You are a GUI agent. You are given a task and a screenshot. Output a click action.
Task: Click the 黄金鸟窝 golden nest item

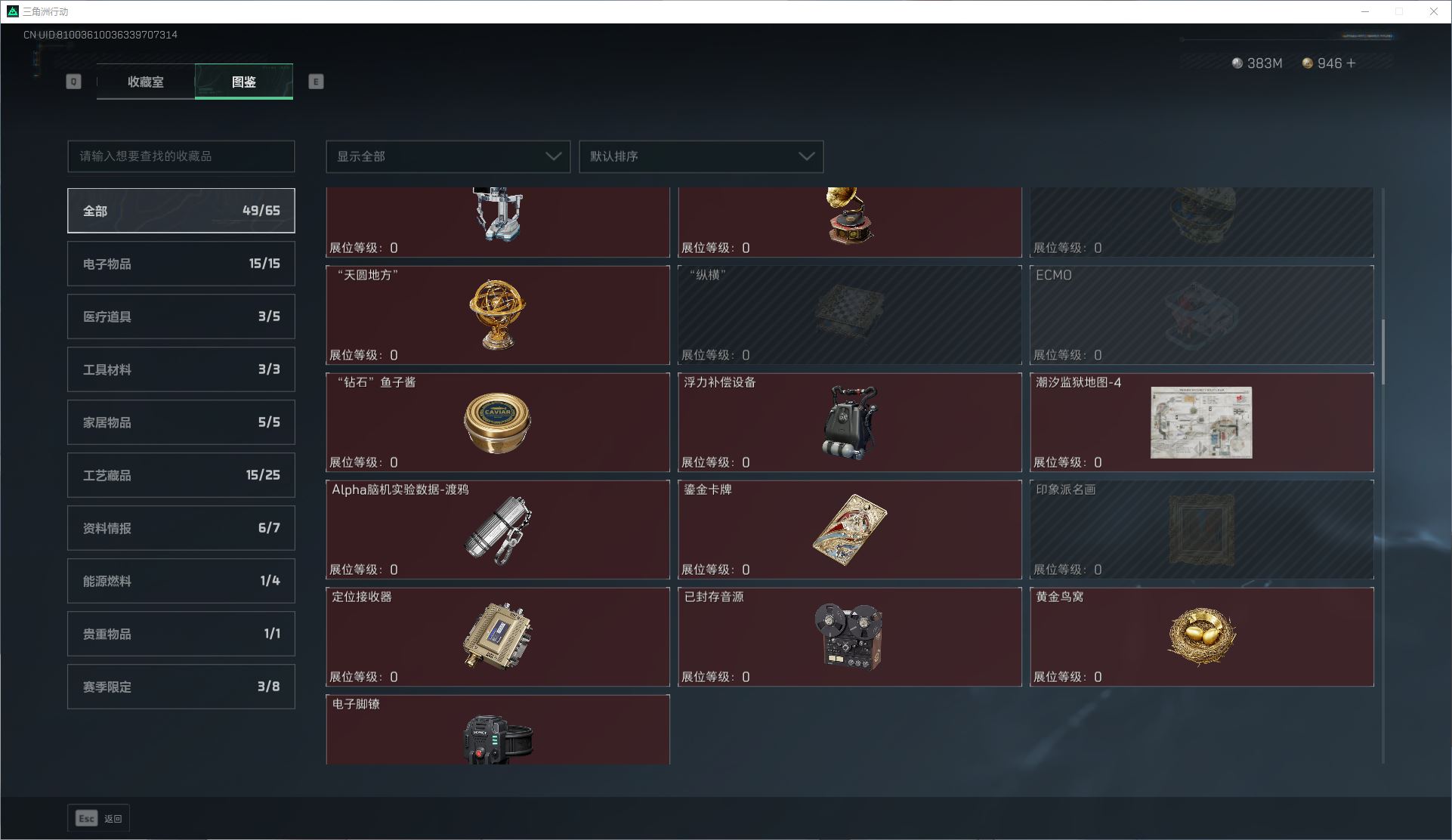click(1201, 637)
